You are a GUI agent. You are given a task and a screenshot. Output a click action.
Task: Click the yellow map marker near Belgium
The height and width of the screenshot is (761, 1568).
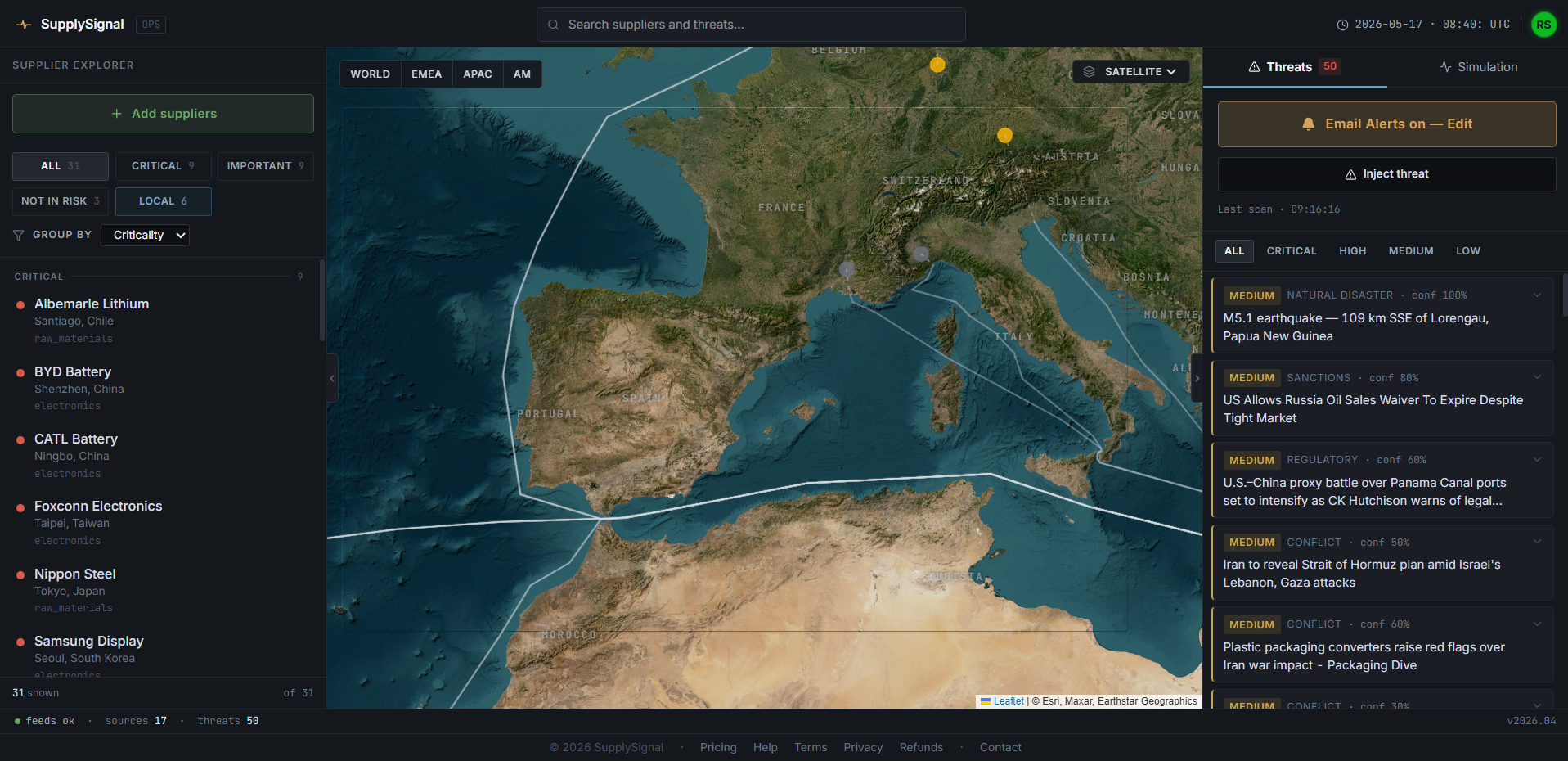937,65
